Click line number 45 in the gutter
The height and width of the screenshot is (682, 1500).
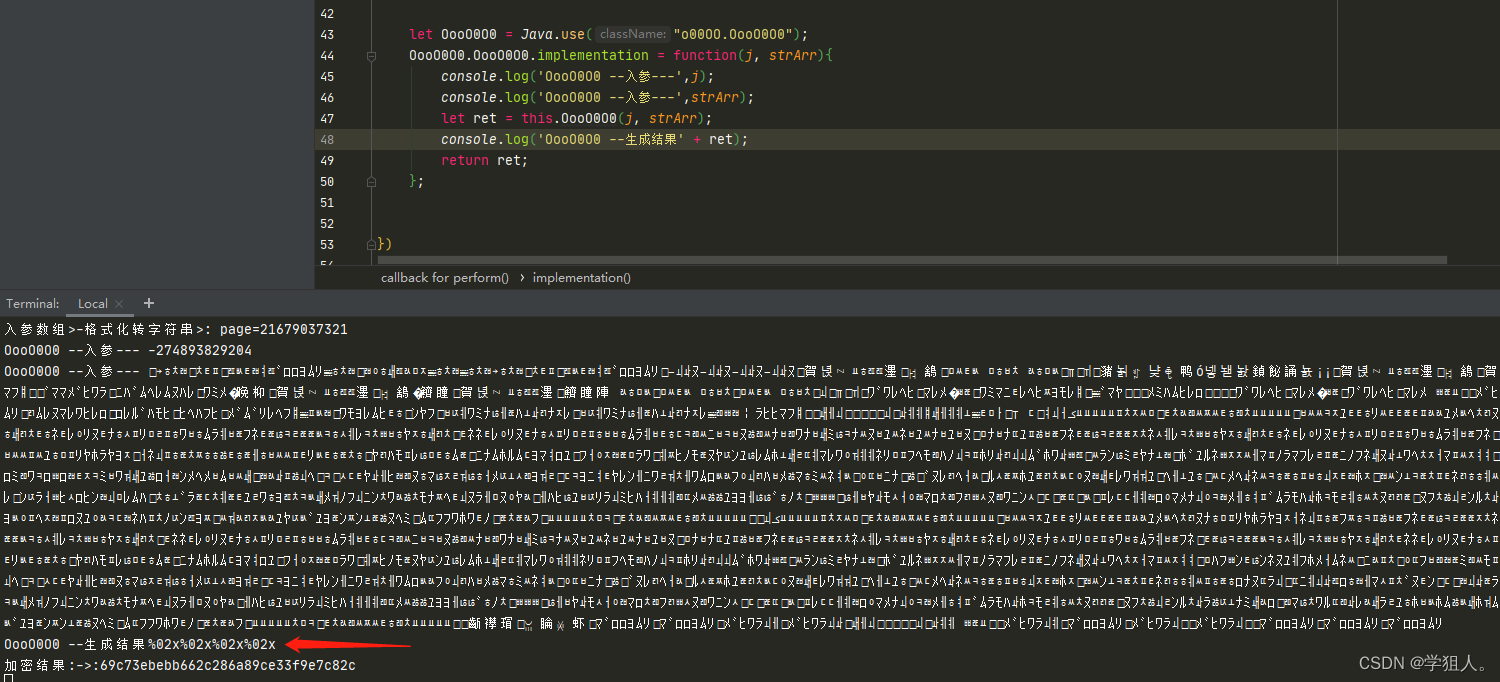328,76
